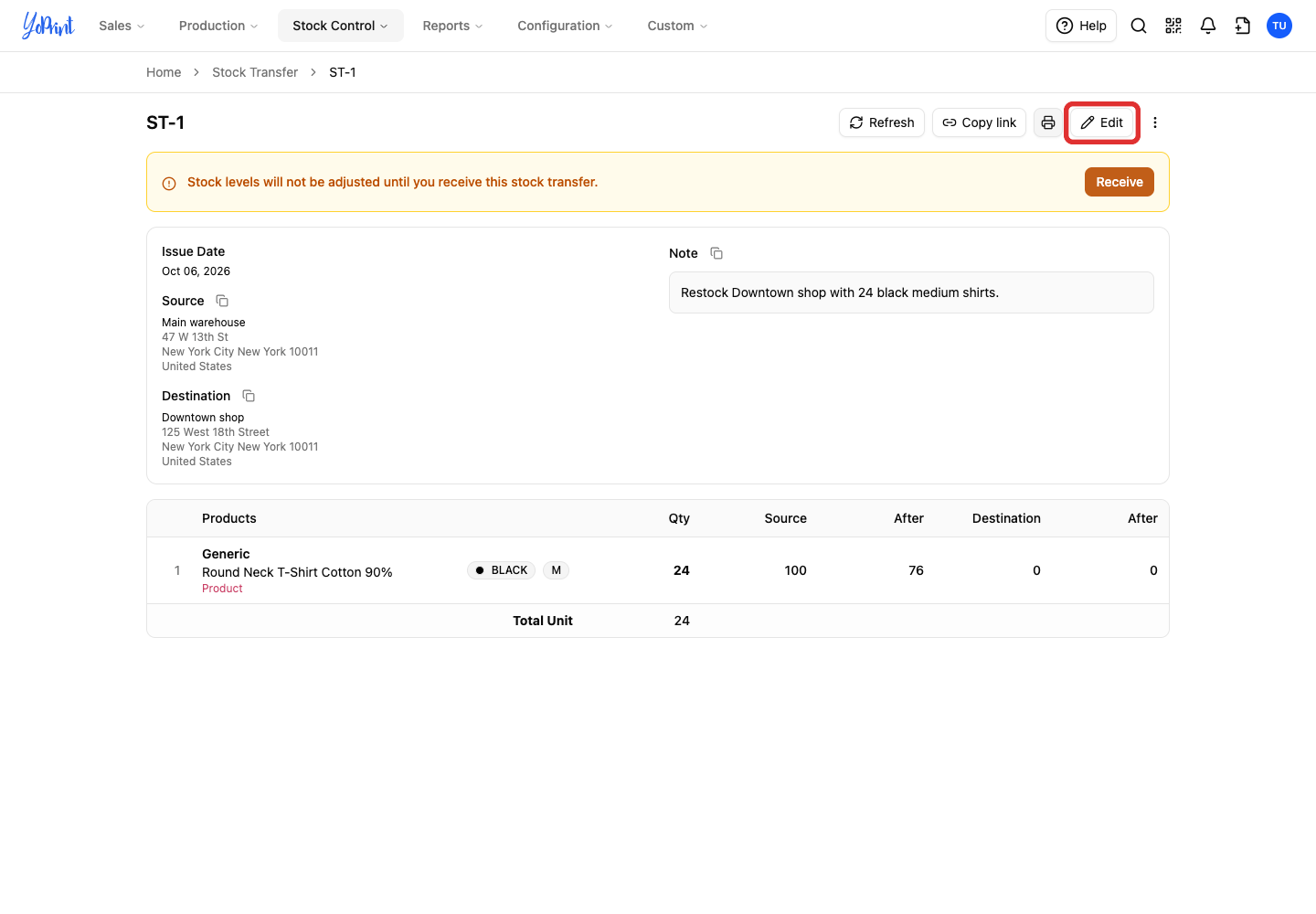1316x914 pixels.
Task: Click the source stock value 100
Action: (x=795, y=570)
